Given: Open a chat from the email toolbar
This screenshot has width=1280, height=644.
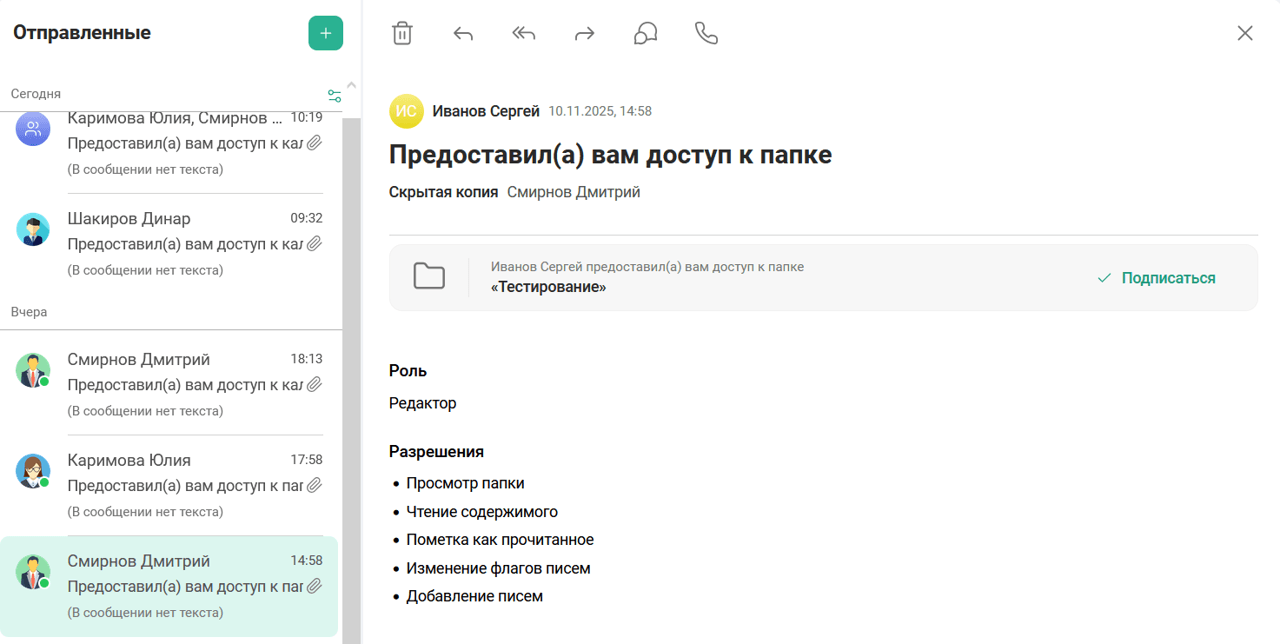Looking at the screenshot, I should tap(644, 33).
